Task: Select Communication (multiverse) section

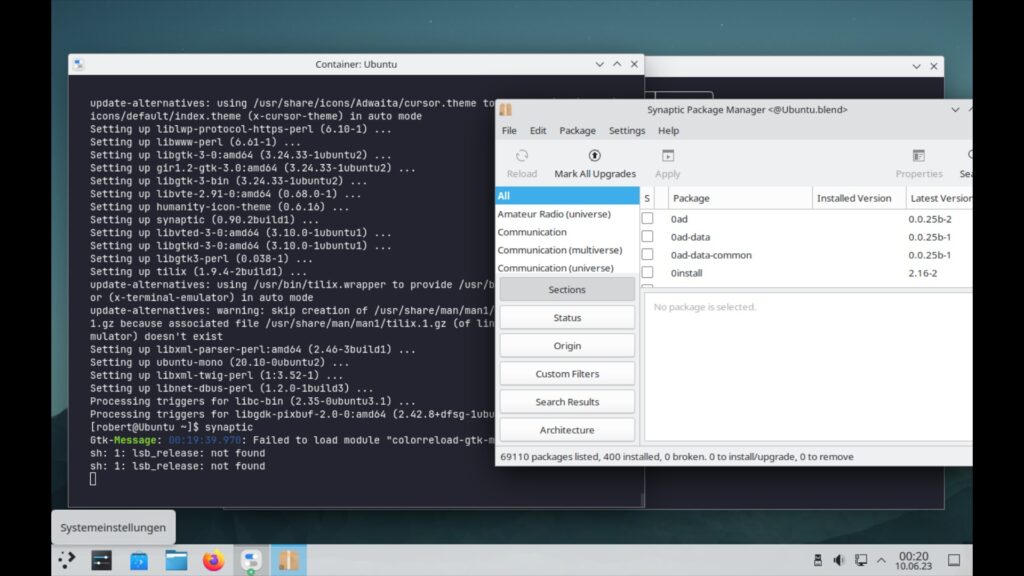Action: pos(567,249)
